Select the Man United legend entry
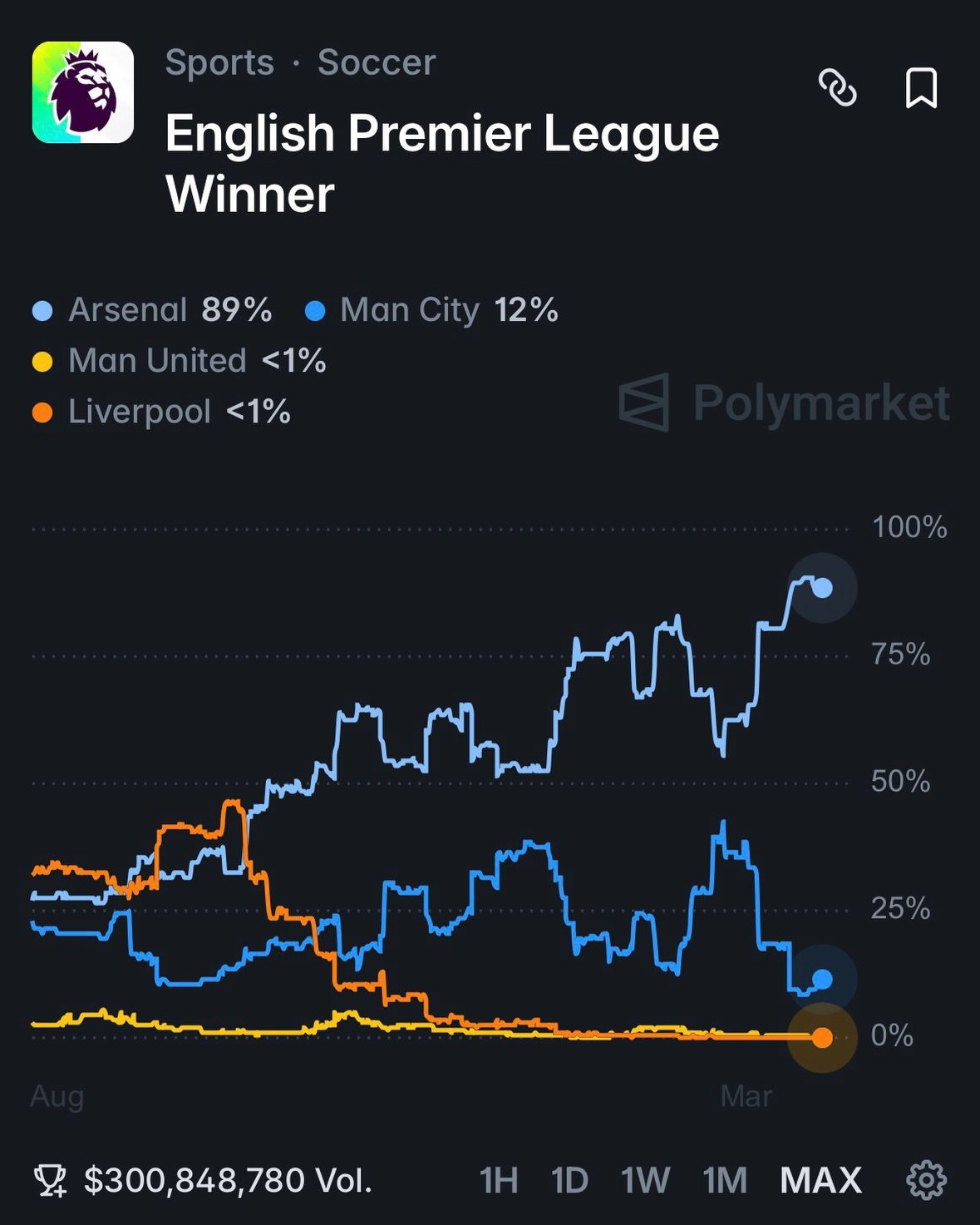 point(158,361)
